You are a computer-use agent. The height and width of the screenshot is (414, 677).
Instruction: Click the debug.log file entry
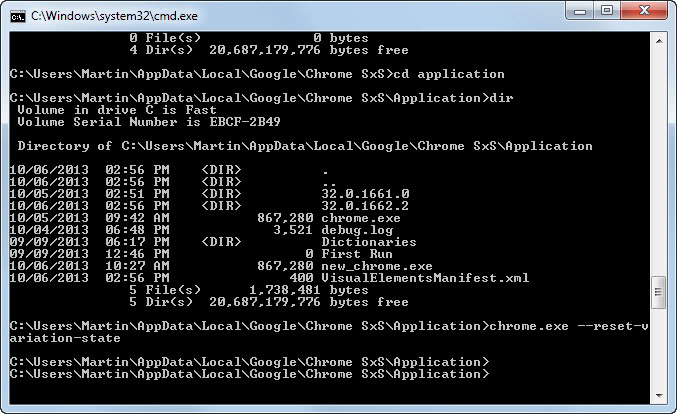[x=357, y=230]
